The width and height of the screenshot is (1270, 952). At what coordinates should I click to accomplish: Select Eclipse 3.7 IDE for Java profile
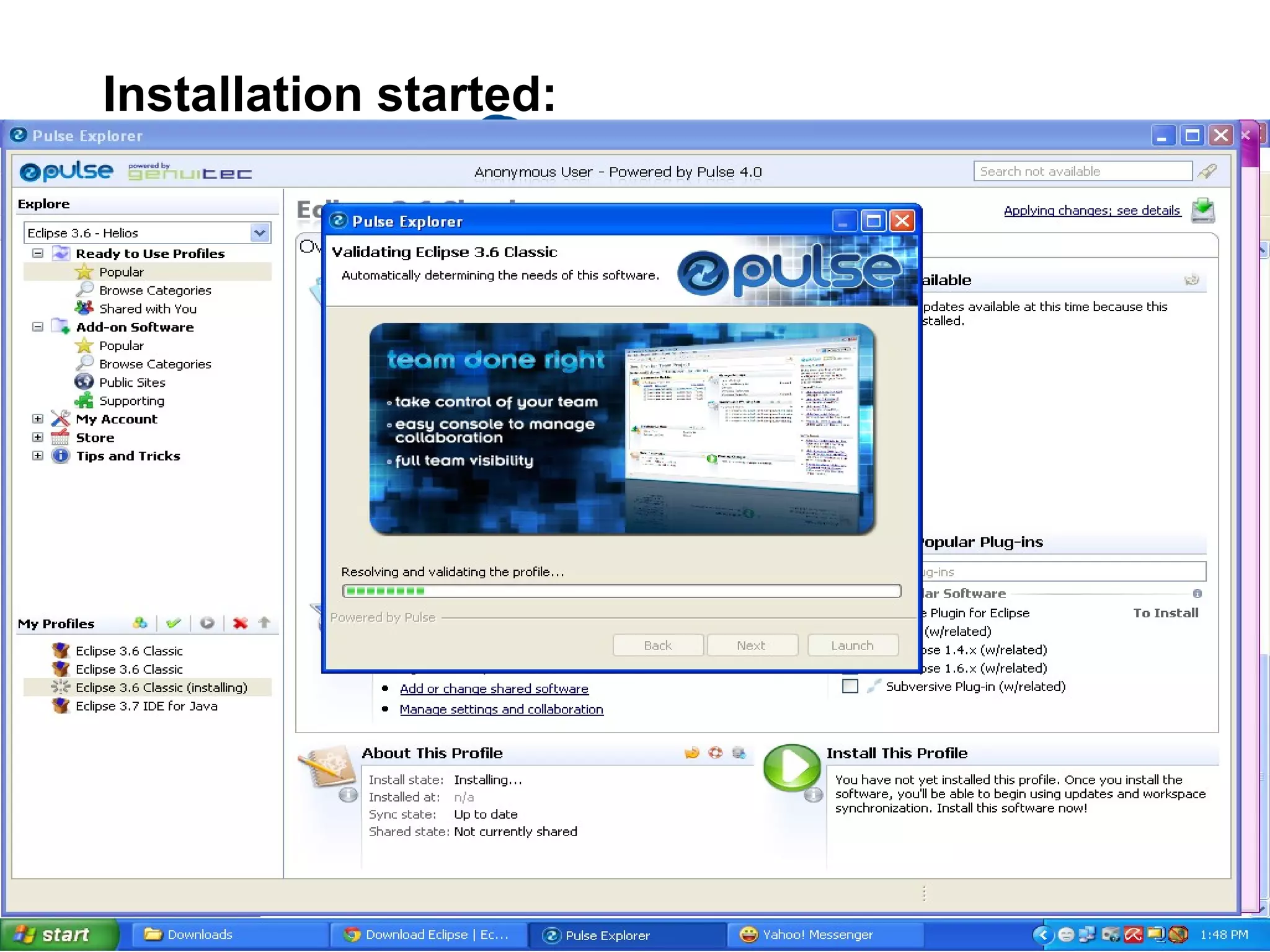[146, 706]
